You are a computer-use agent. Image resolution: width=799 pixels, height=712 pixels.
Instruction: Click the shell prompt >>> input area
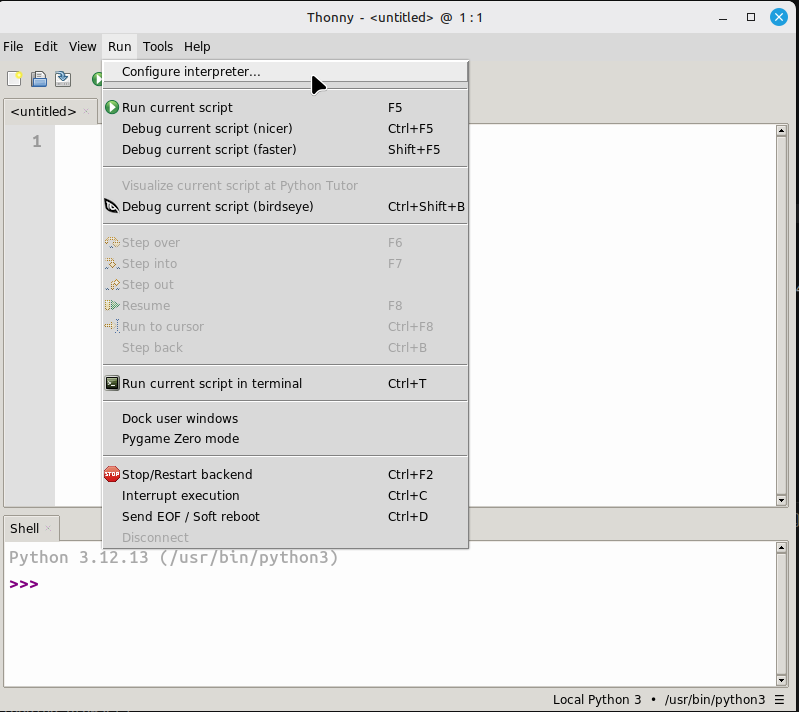[x=23, y=584]
